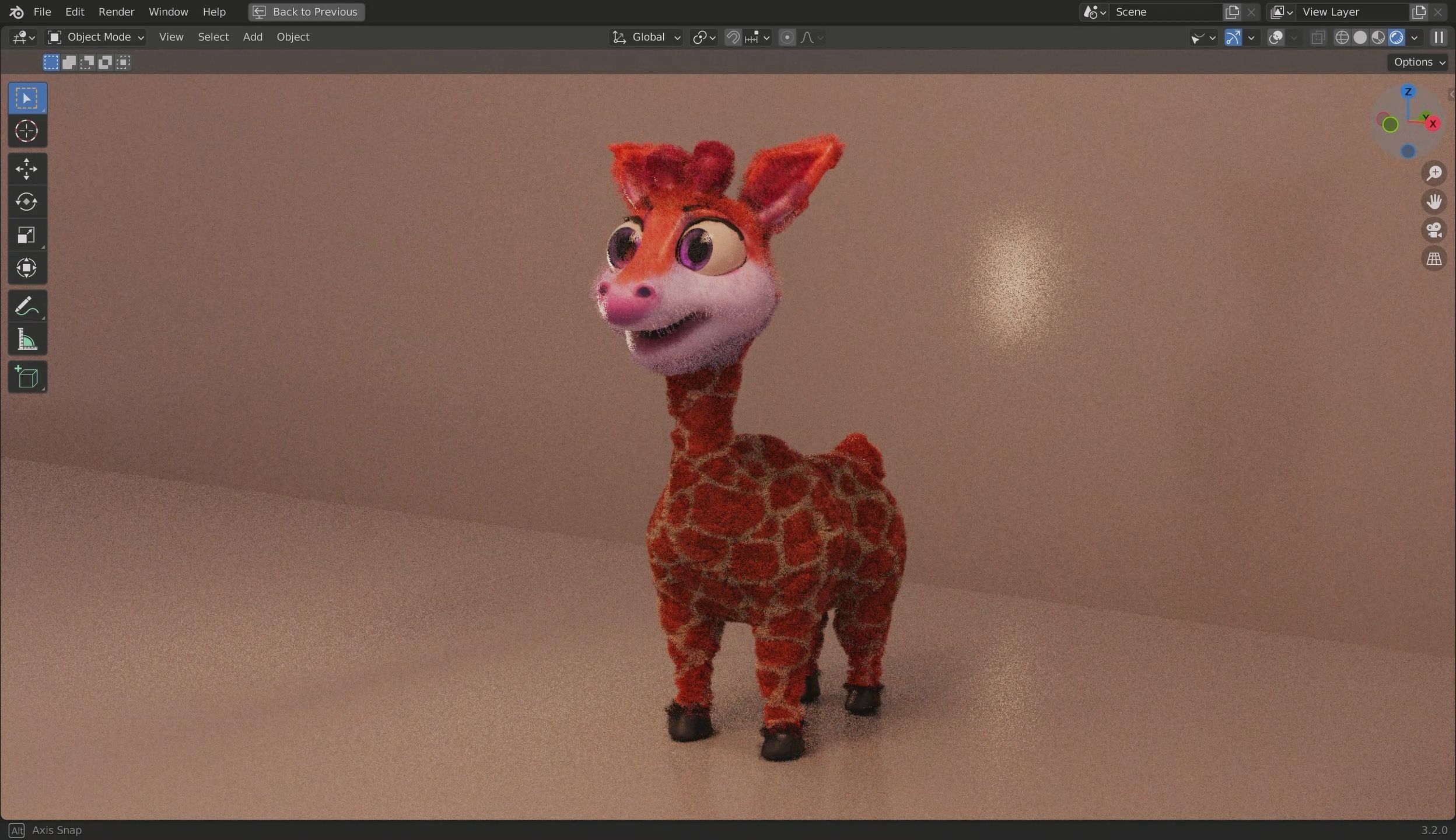Image resolution: width=1456 pixels, height=840 pixels.
Task: Open the Editor Type dropdown
Action: [x=24, y=37]
